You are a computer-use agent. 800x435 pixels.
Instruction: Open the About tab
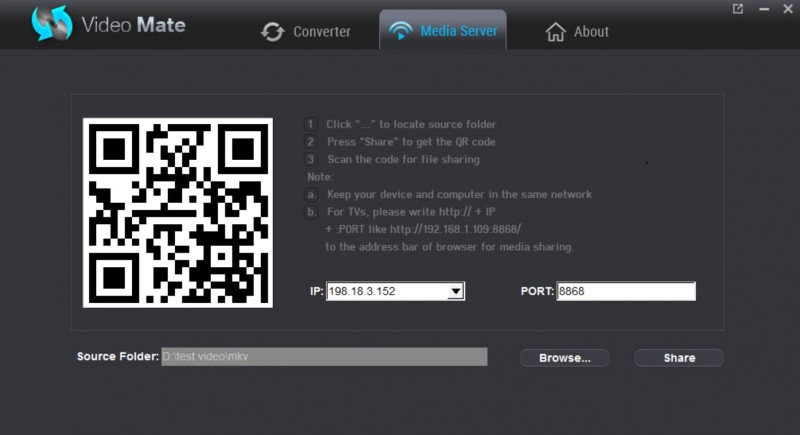(x=591, y=32)
